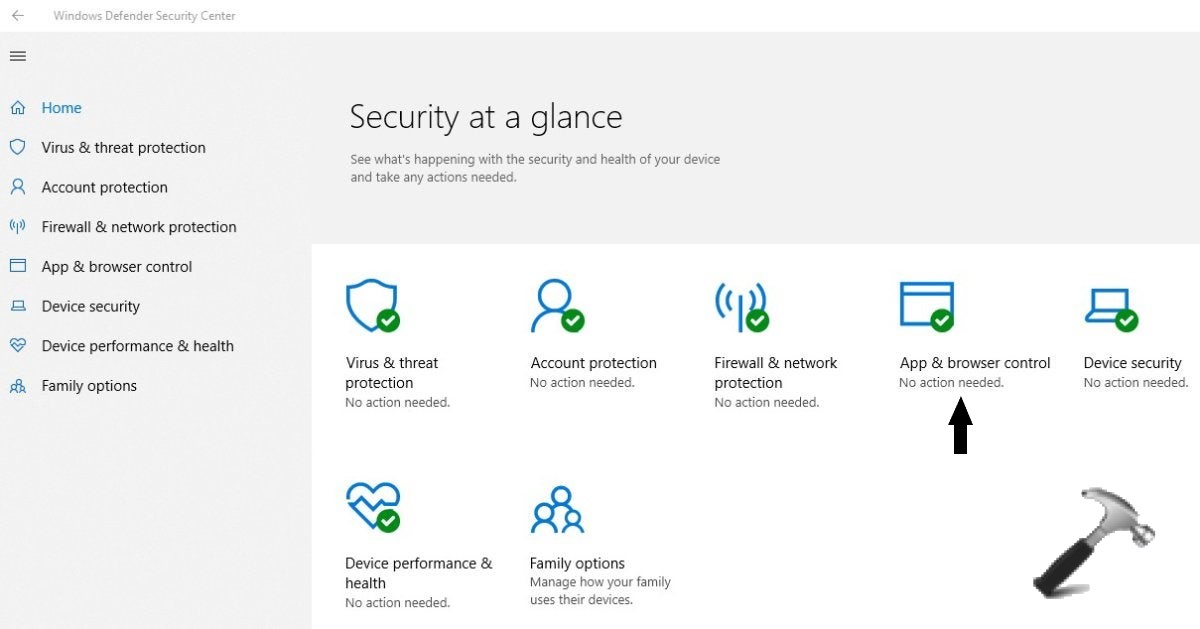
Task: Click the Family options icon in sidebar
Action: 18,385
